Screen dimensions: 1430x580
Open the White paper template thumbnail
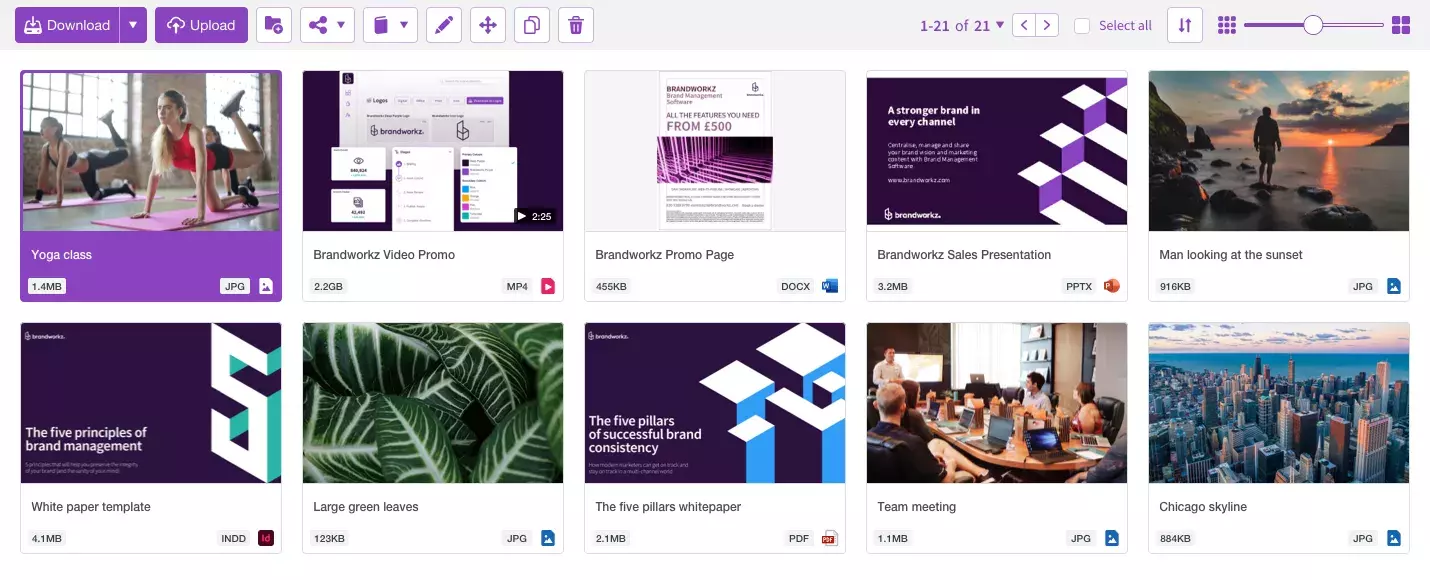[151, 403]
